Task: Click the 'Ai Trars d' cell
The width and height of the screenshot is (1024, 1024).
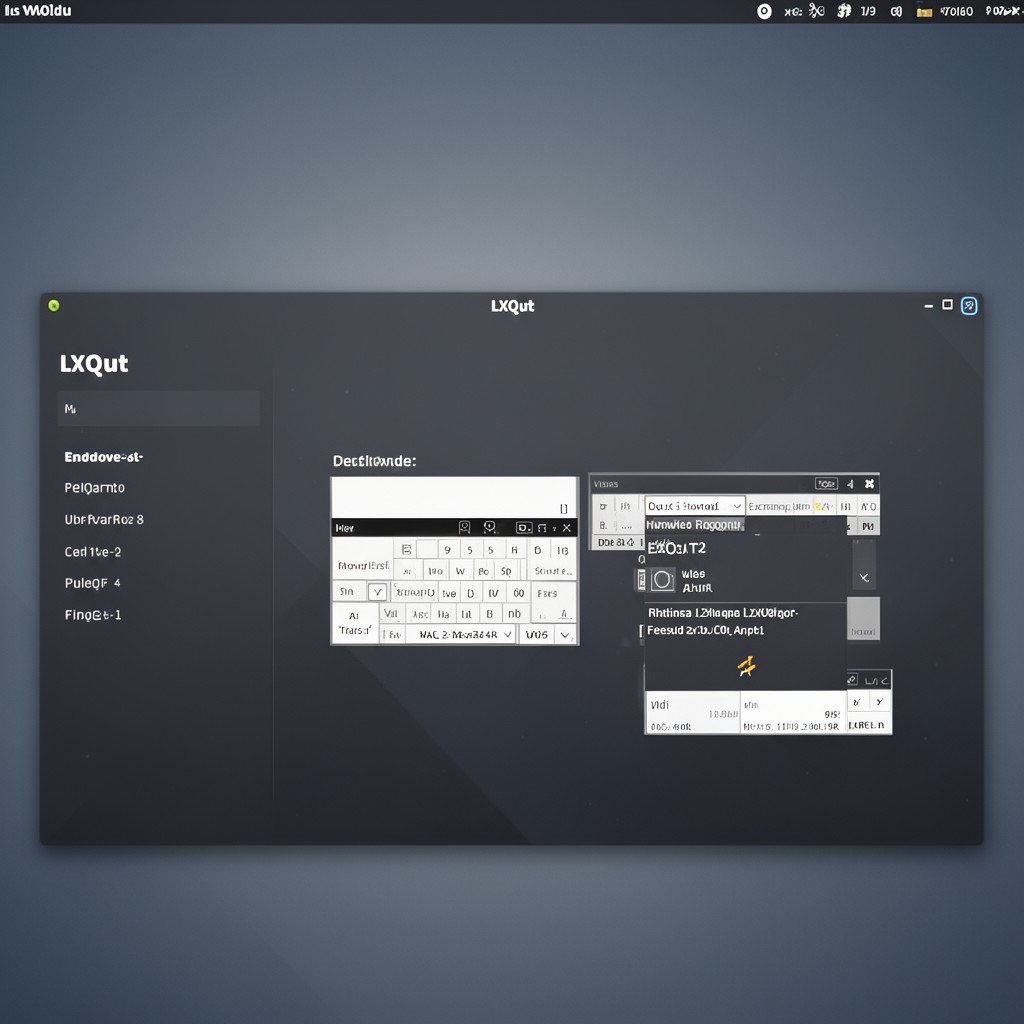Action: pos(355,624)
